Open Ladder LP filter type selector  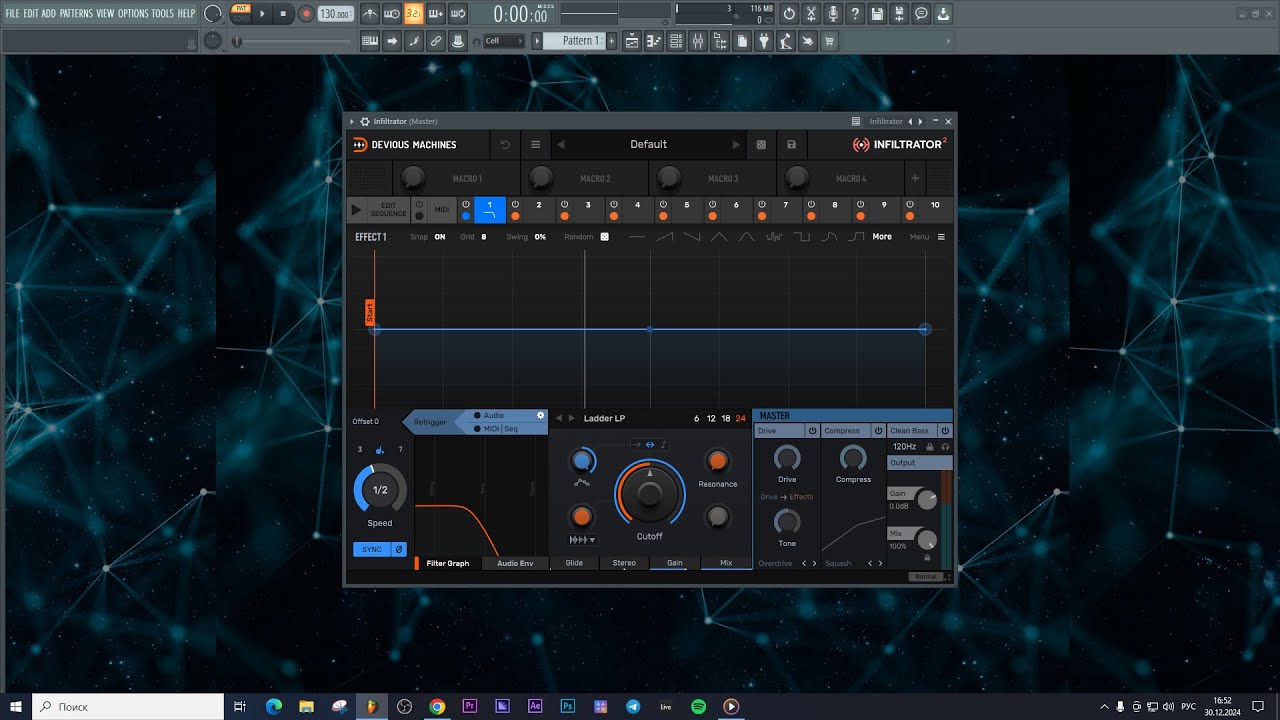(x=604, y=418)
